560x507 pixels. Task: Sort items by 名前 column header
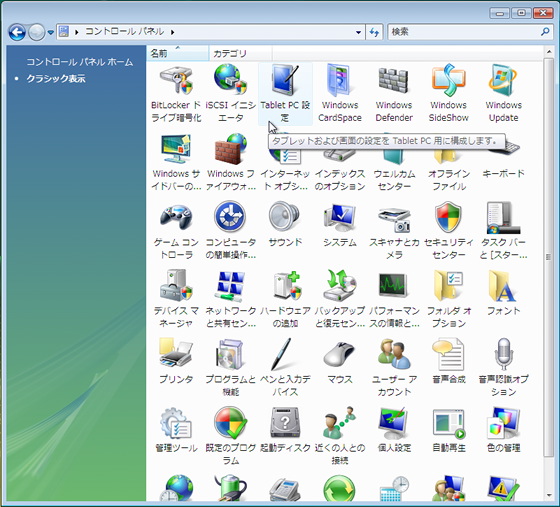pos(178,54)
